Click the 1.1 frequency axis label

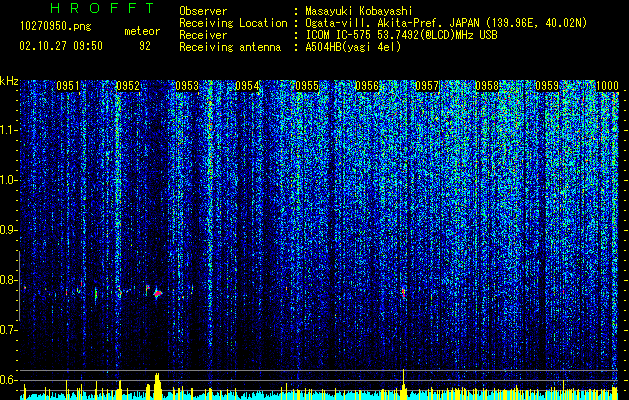(9, 130)
